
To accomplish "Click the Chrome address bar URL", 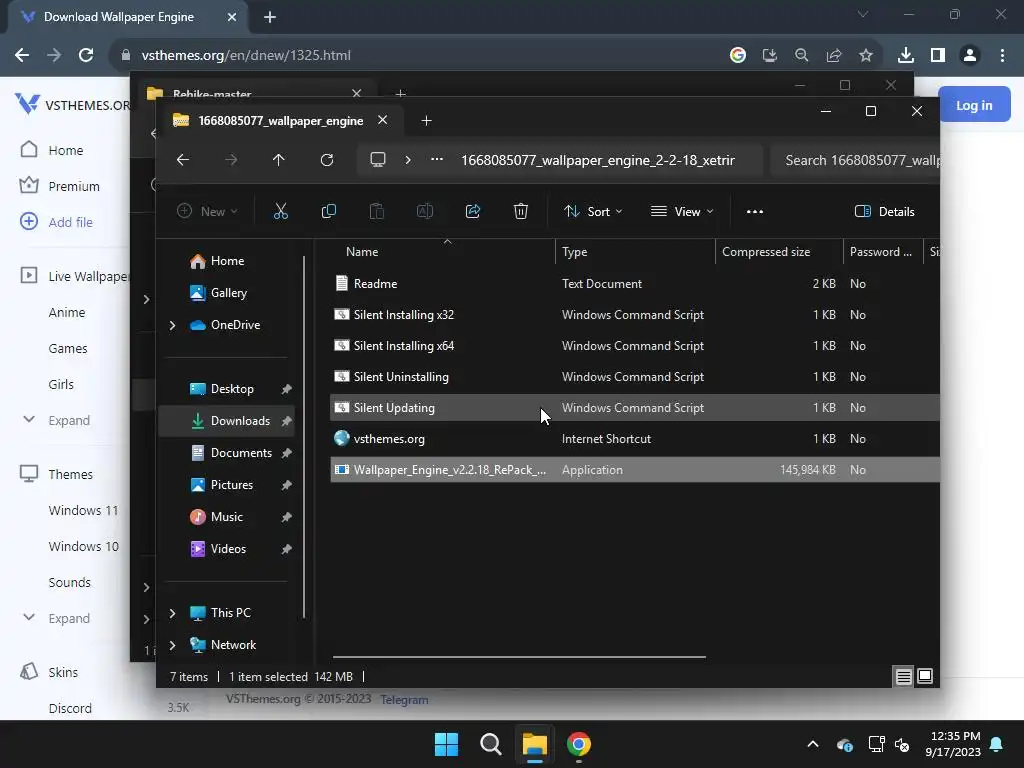I will click(x=246, y=56).
